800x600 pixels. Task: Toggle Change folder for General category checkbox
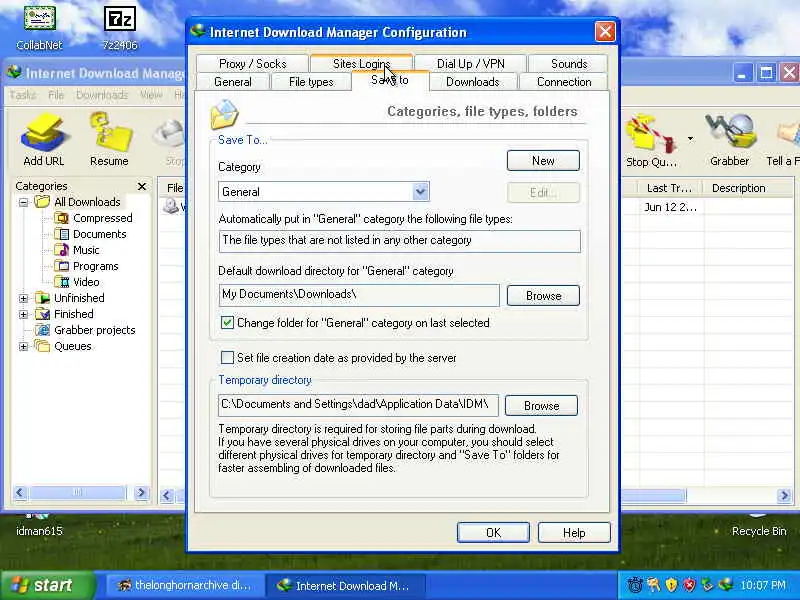tap(227, 322)
